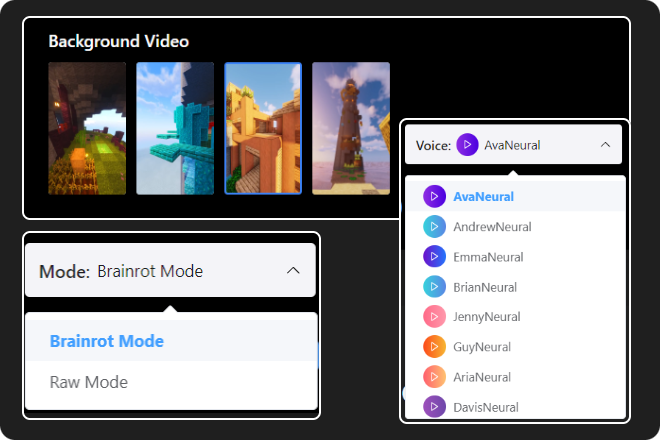
Task: Play the BrianNeural voice preview
Action: [434, 287]
